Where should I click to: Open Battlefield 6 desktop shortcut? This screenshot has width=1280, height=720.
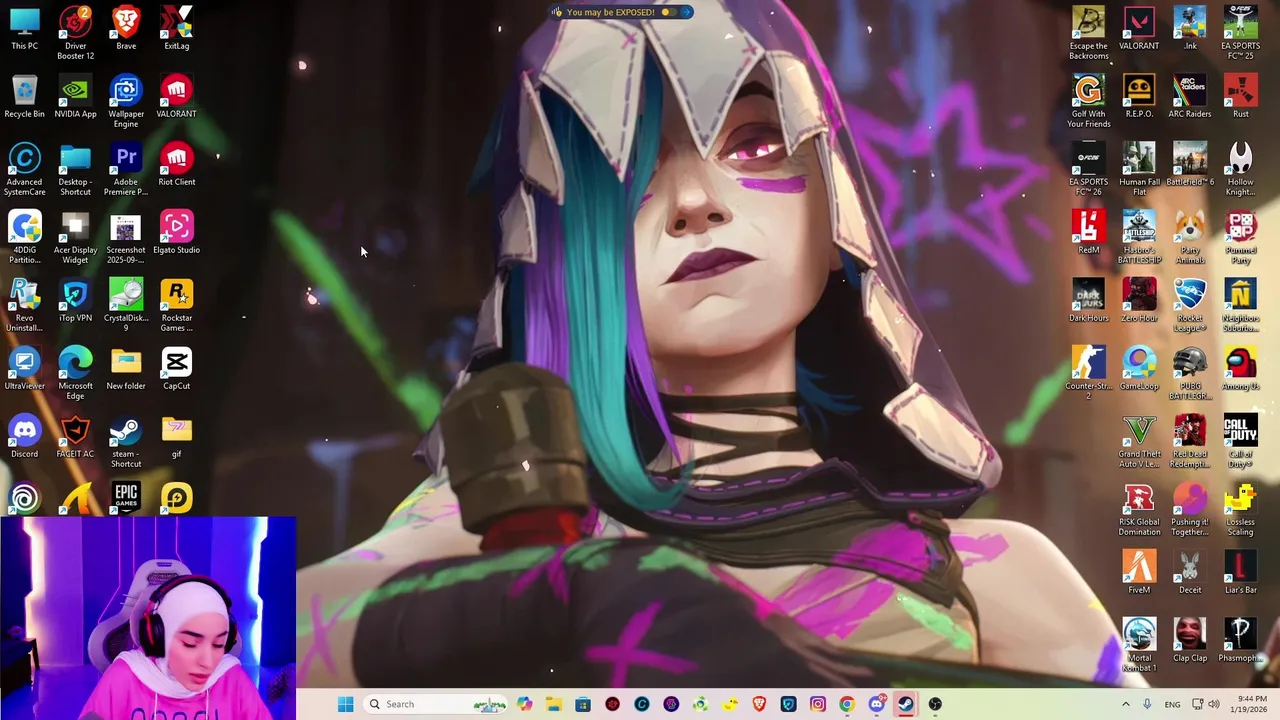point(1190,164)
